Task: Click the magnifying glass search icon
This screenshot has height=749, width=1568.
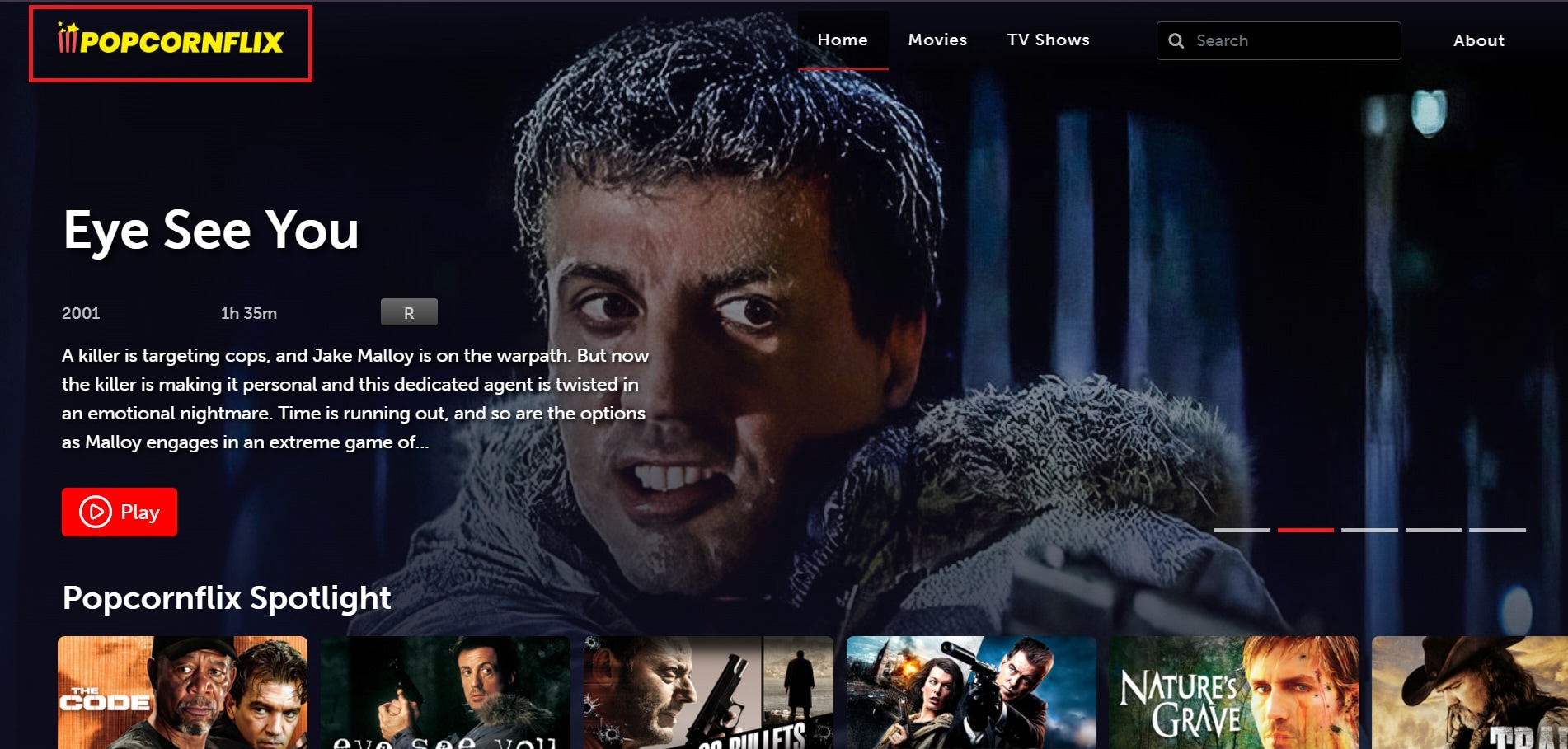Action: pos(1176,40)
